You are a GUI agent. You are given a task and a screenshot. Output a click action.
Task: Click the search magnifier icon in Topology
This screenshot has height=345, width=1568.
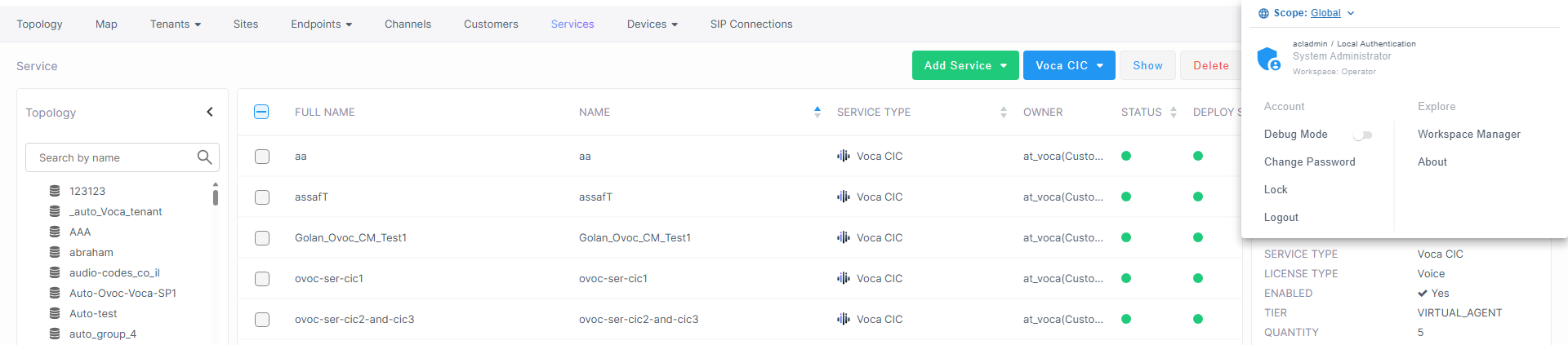point(204,157)
